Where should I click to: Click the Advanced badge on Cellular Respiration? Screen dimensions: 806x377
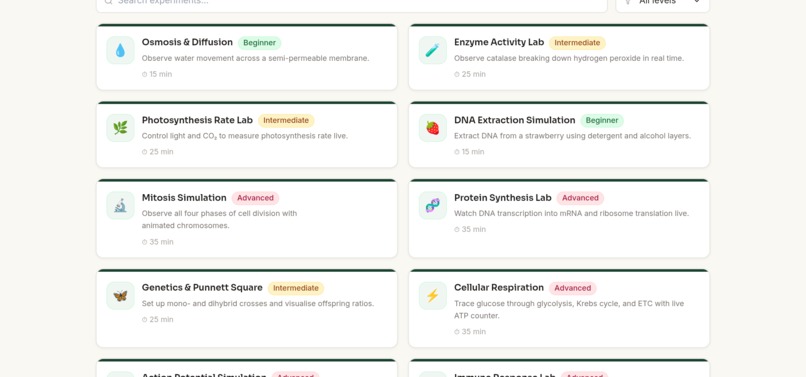click(573, 288)
